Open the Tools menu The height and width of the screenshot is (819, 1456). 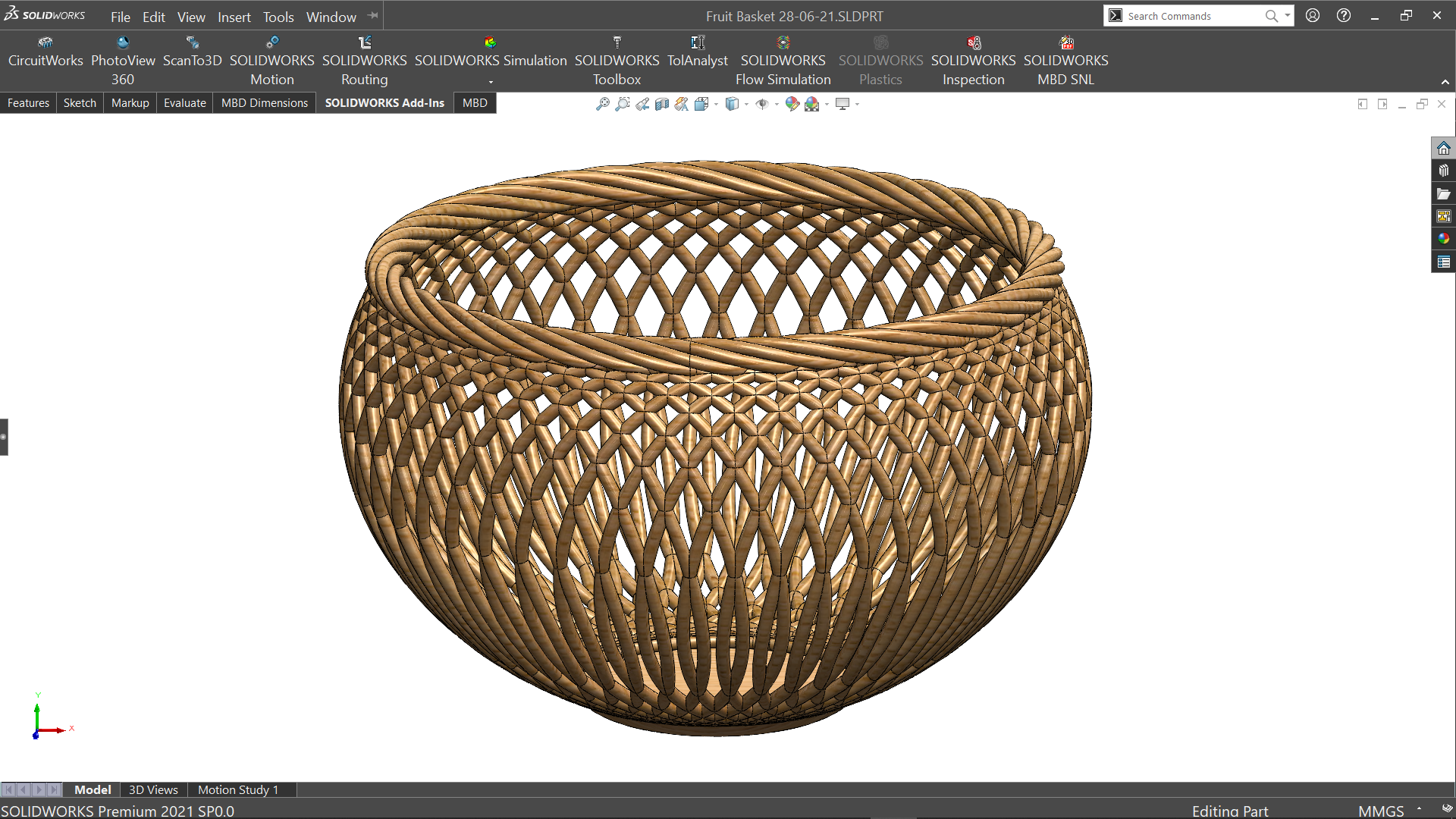[278, 17]
